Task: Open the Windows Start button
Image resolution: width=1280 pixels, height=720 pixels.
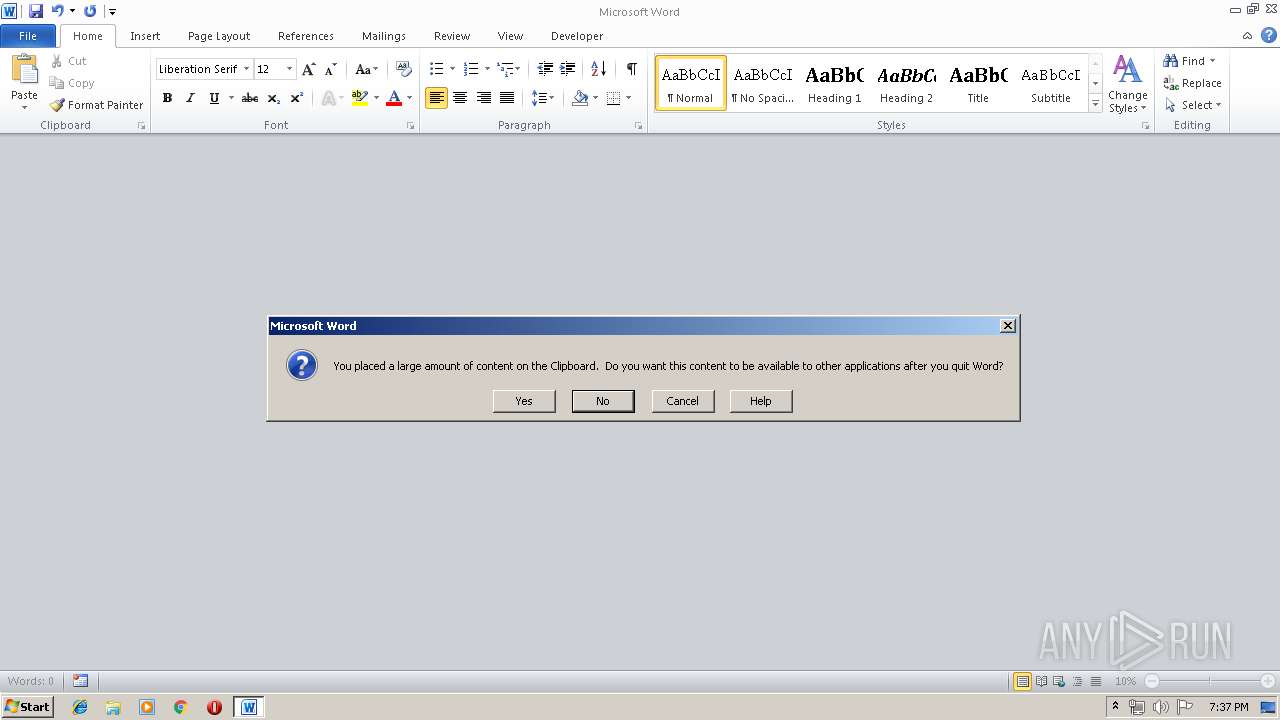Action: (x=28, y=707)
